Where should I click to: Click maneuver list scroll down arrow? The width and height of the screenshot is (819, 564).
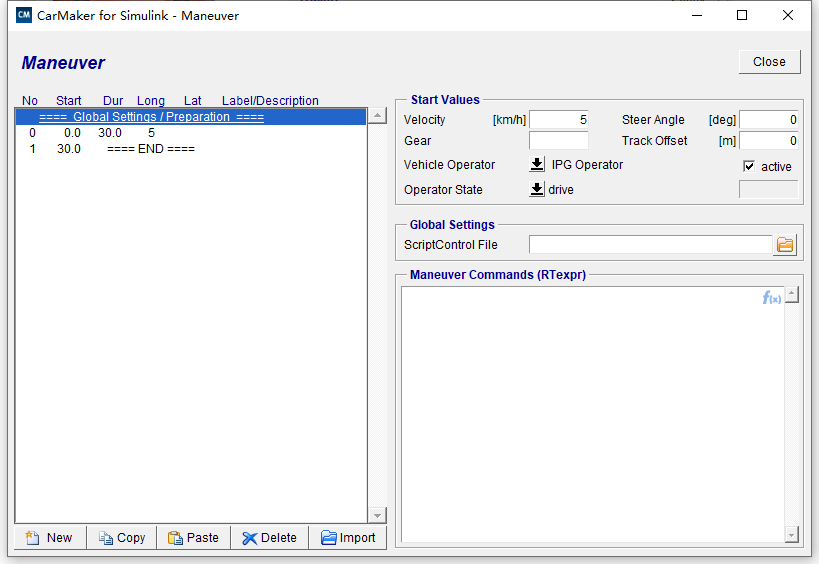(377, 515)
